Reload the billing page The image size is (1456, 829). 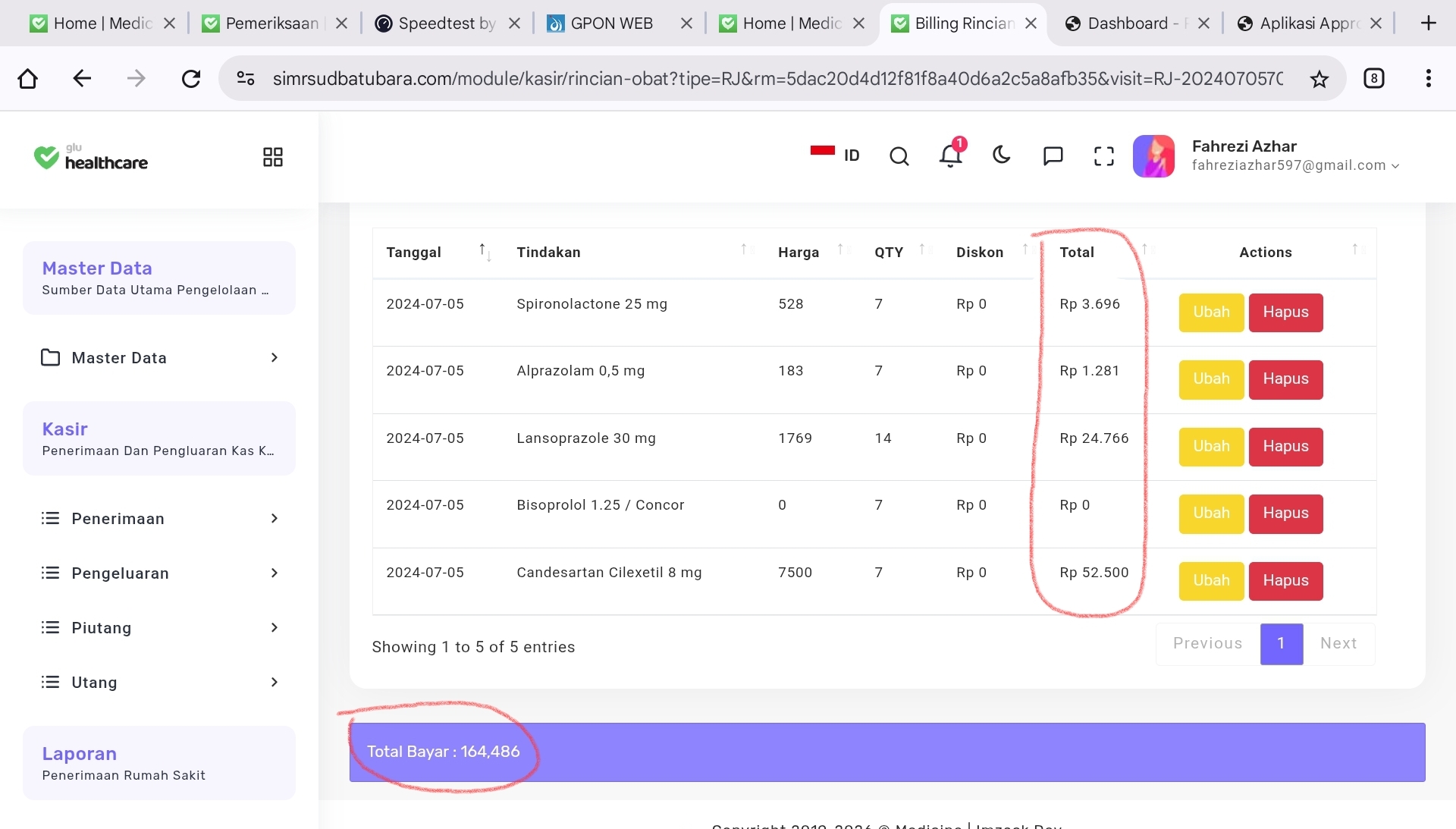pyautogui.click(x=191, y=78)
